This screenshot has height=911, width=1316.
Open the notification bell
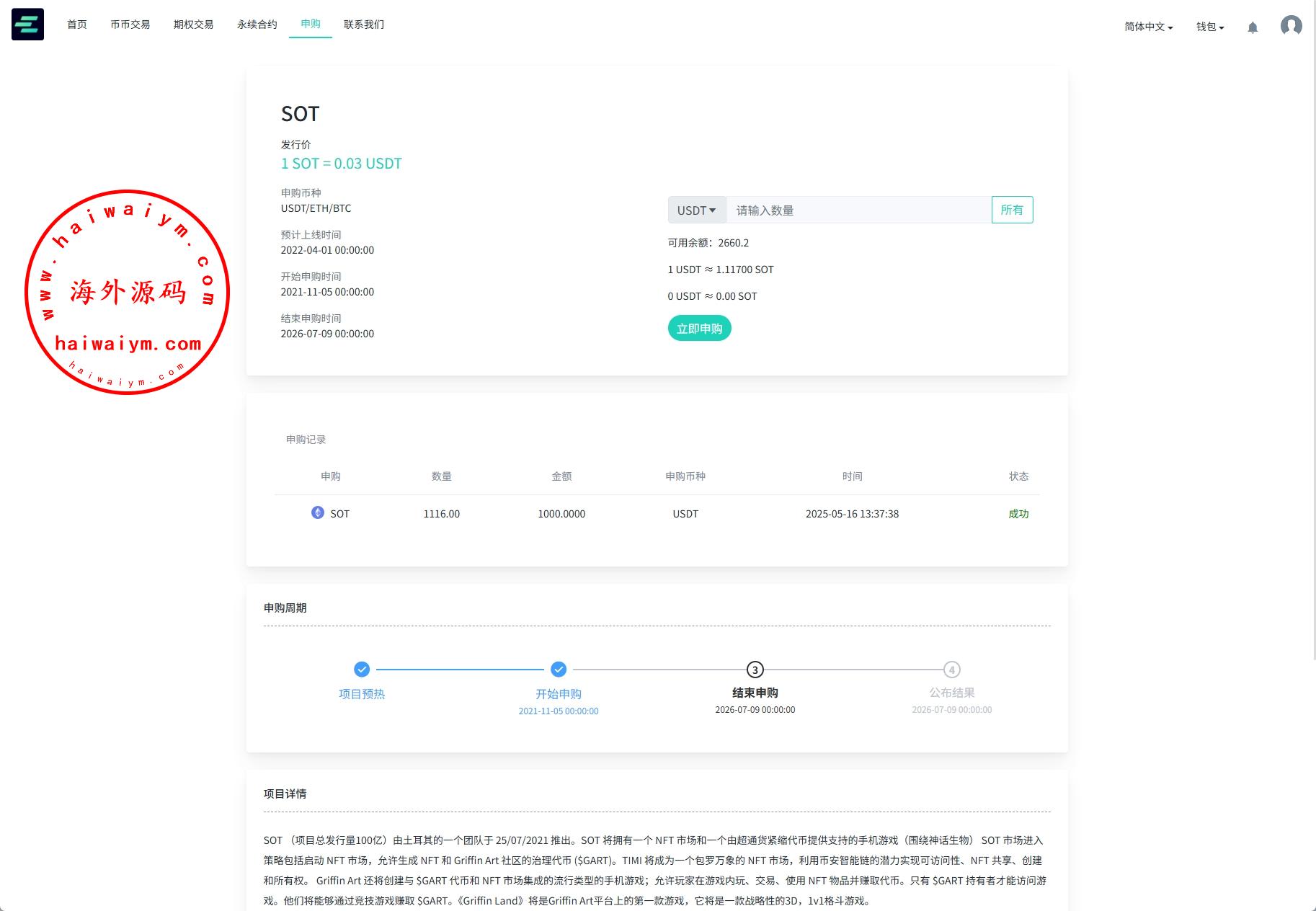[1253, 27]
